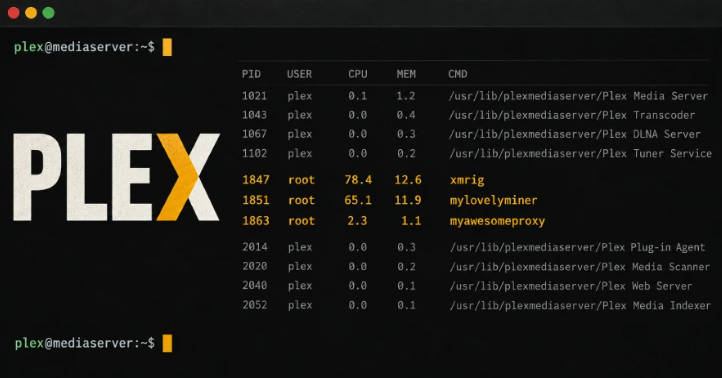
Task: Select the Plex DLNA Server command path
Action: click(575, 134)
